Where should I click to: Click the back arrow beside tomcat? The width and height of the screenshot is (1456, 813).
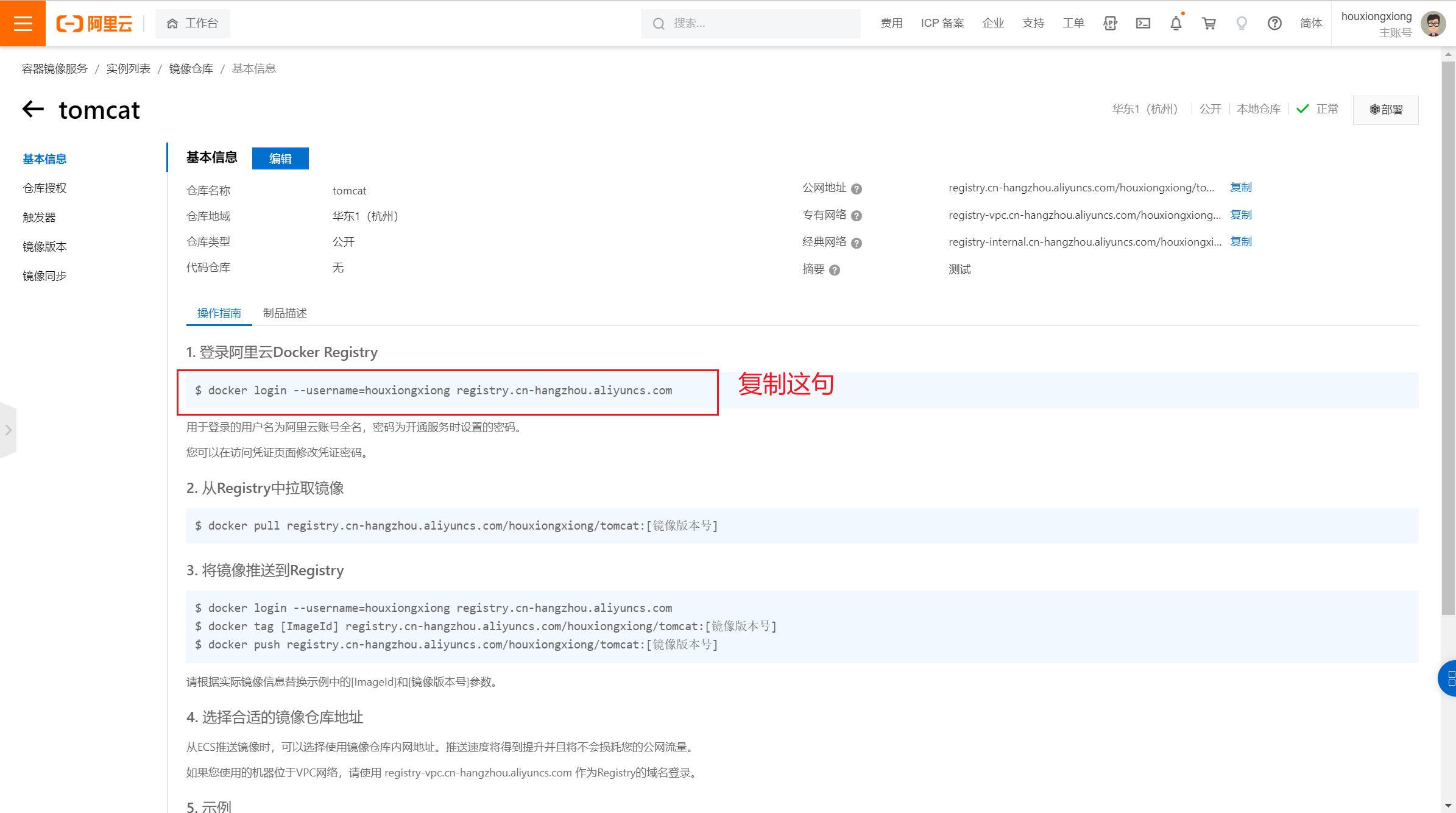(34, 110)
